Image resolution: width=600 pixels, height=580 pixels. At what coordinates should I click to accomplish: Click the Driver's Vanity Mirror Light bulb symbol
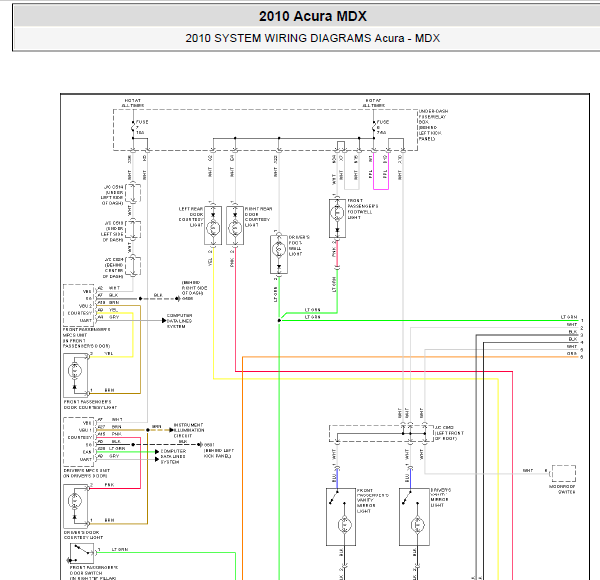coord(417,525)
